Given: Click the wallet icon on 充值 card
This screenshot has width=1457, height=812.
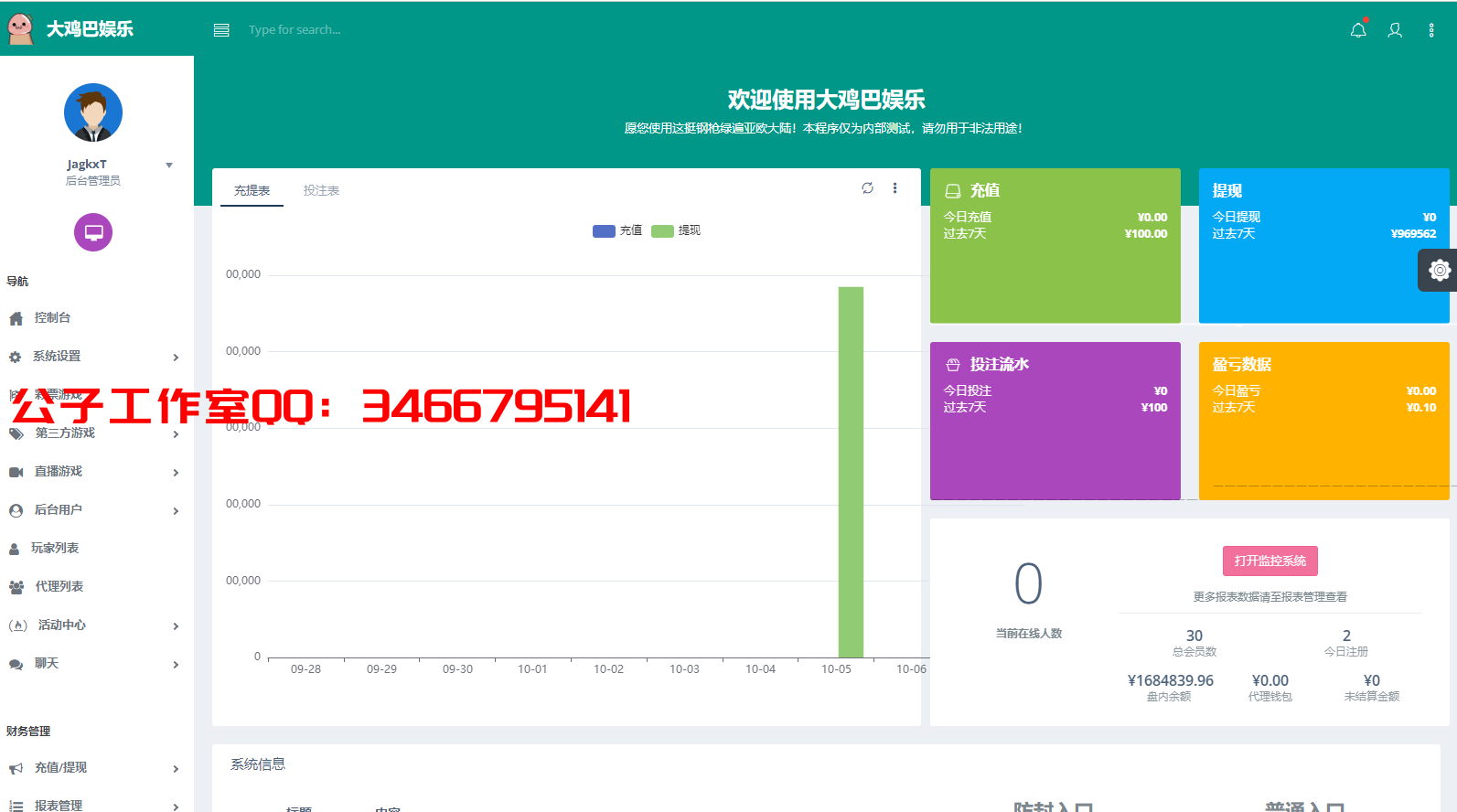Looking at the screenshot, I should 952,191.
